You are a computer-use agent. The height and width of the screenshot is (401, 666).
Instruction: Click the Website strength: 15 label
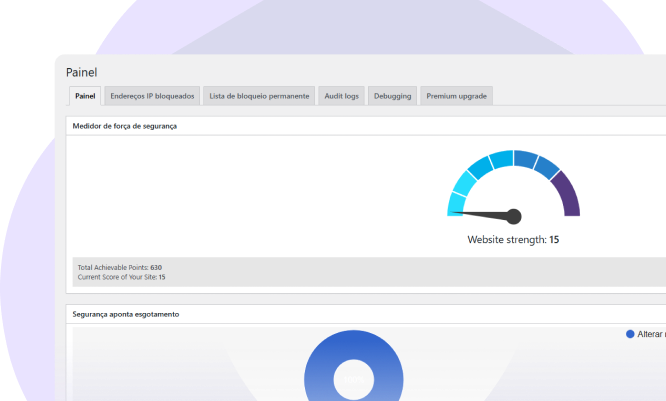513,240
